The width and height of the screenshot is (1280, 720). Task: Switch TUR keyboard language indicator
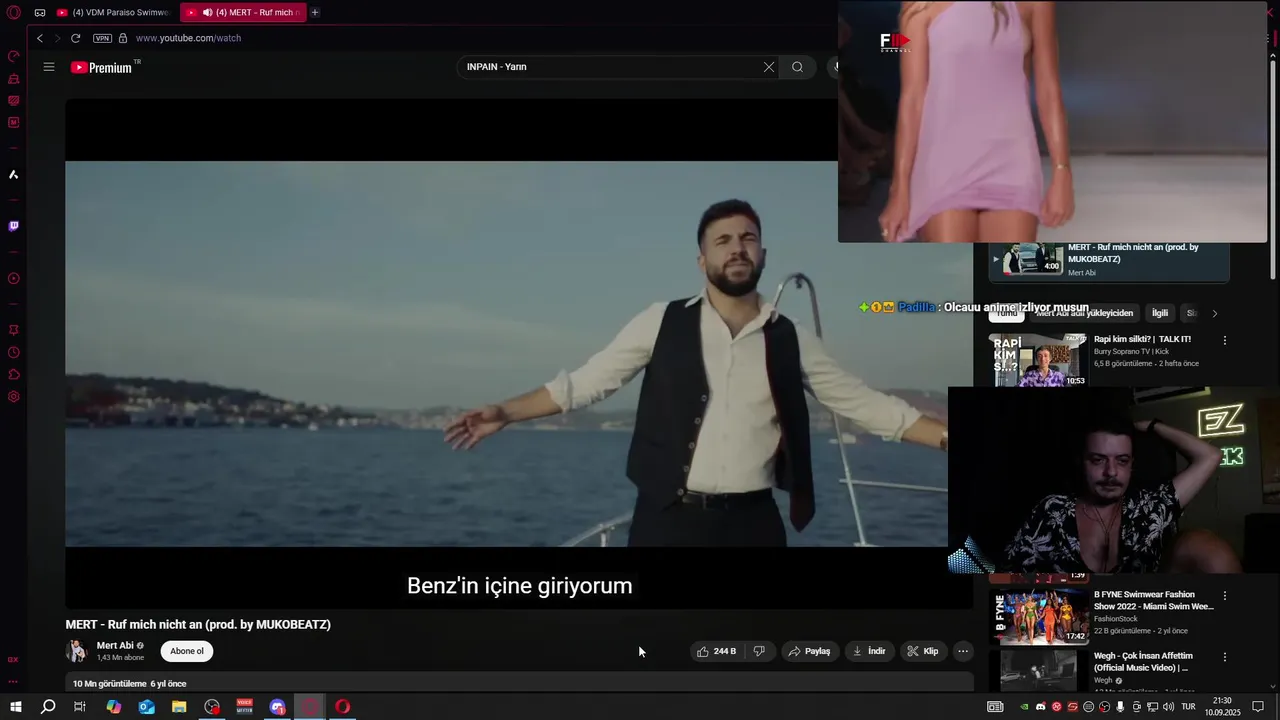(x=1188, y=707)
